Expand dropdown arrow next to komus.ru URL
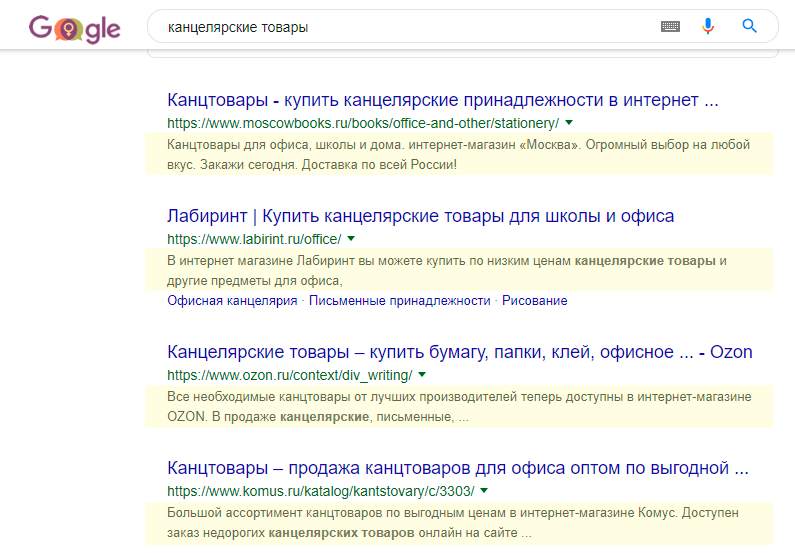 point(484,491)
